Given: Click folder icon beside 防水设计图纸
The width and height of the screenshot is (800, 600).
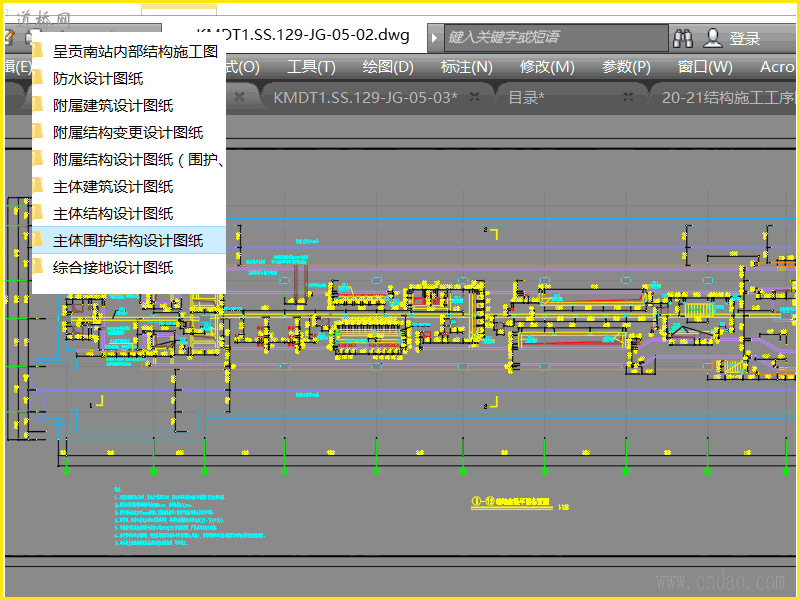Looking at the screenshot, I should pyautogui.click(x=37, y=78).
